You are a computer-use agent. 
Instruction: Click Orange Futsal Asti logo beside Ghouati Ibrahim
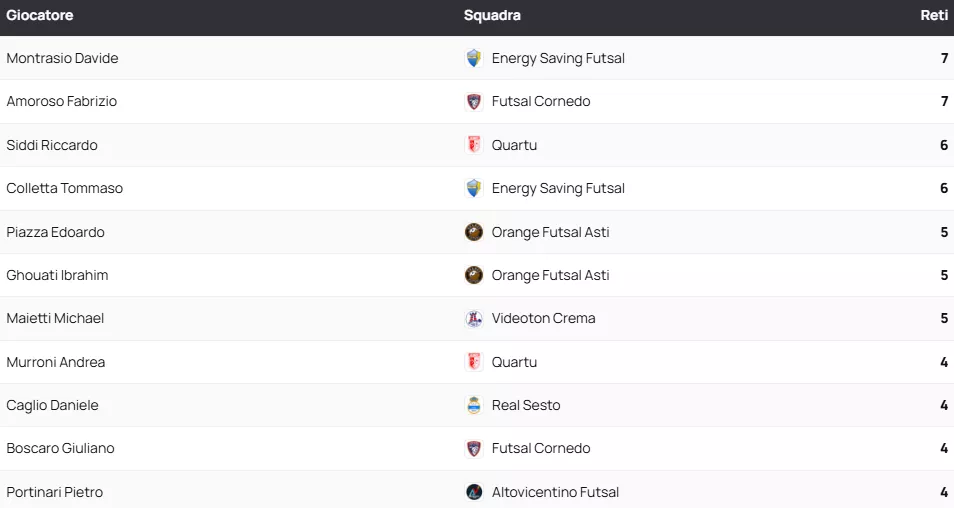point(474,275)
